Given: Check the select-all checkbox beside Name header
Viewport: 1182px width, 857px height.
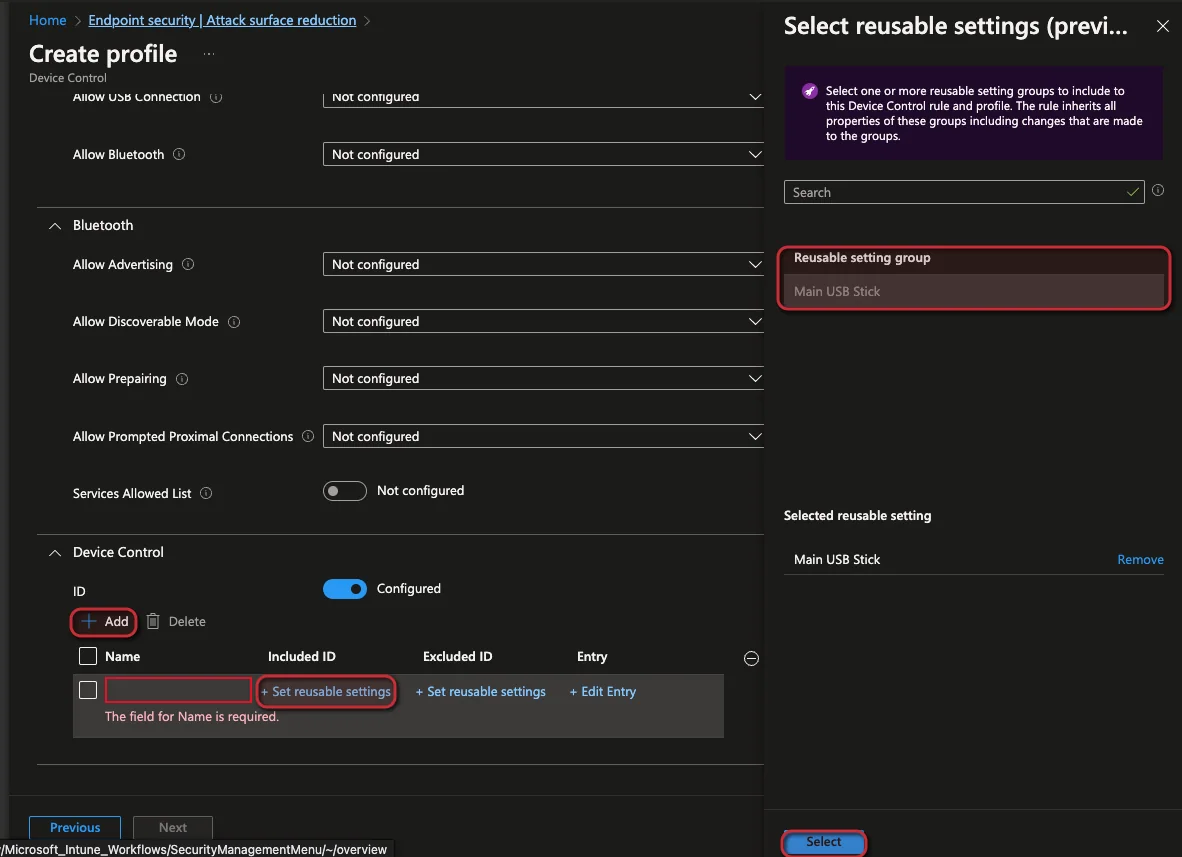Looking at the screenshot, I should [x=88, y=657].
